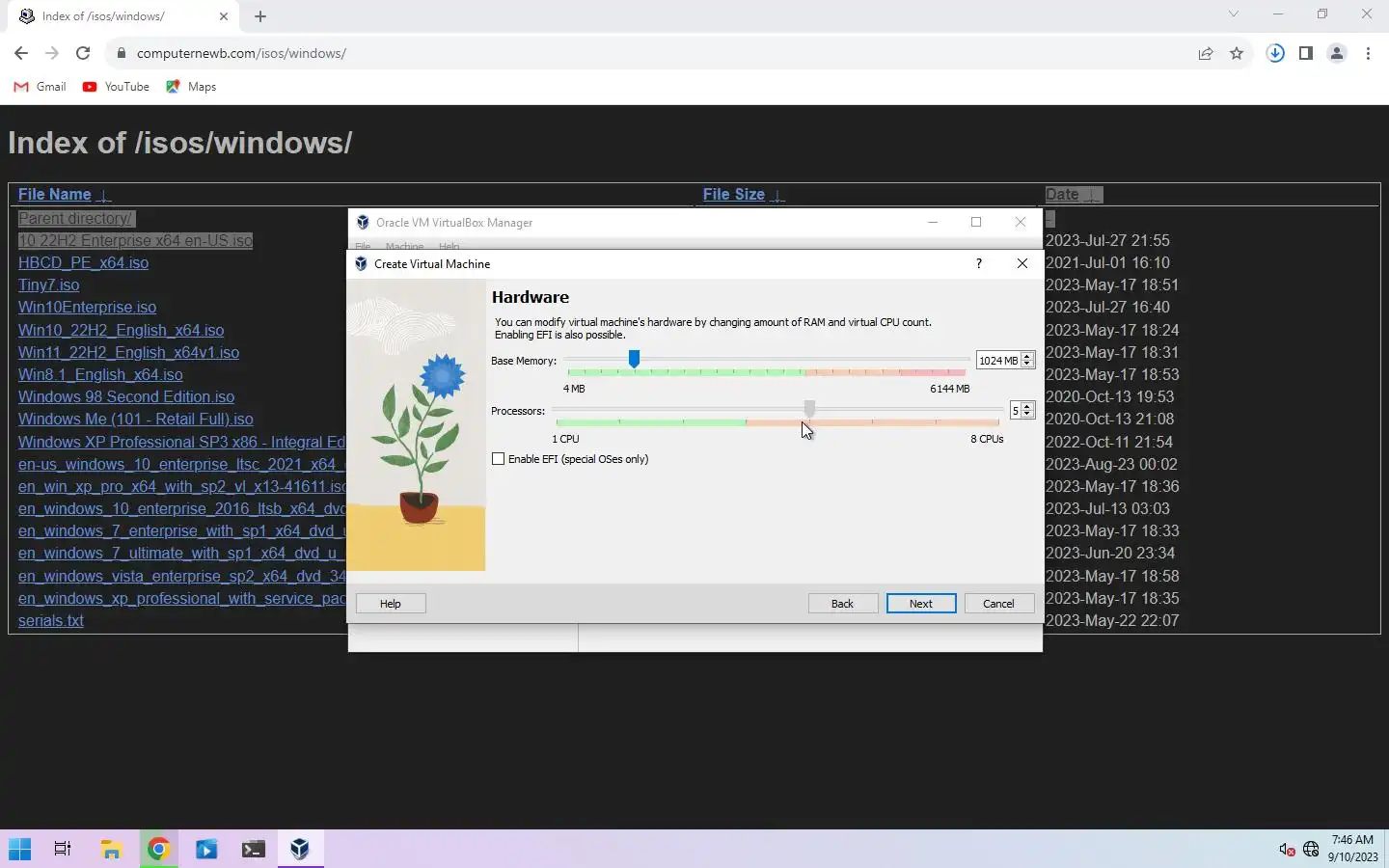This screenshot has height=868, width=1389.
Task: Switch to Chrome on the taskbar
Action: 158,849
